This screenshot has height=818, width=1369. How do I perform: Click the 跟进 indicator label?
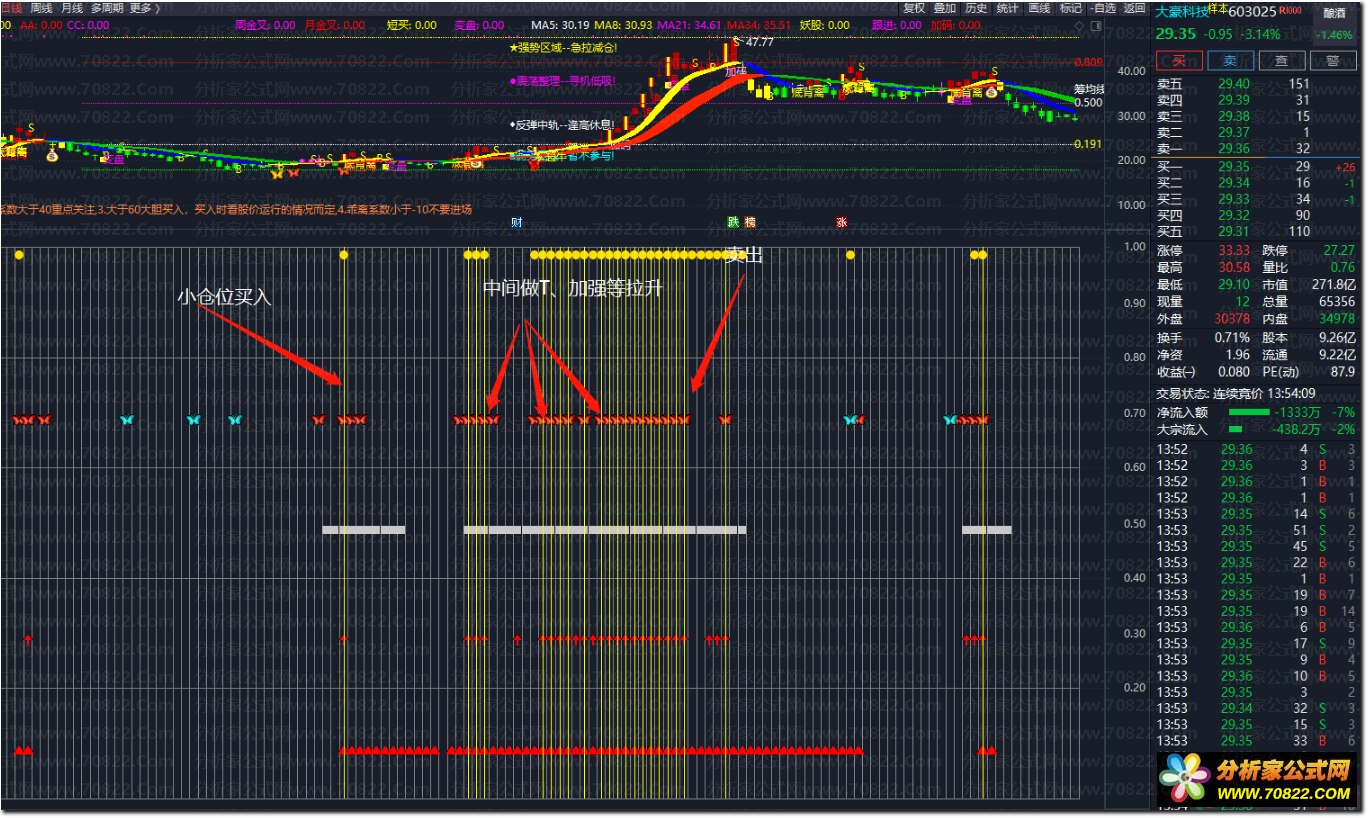(x=897, y=25)
